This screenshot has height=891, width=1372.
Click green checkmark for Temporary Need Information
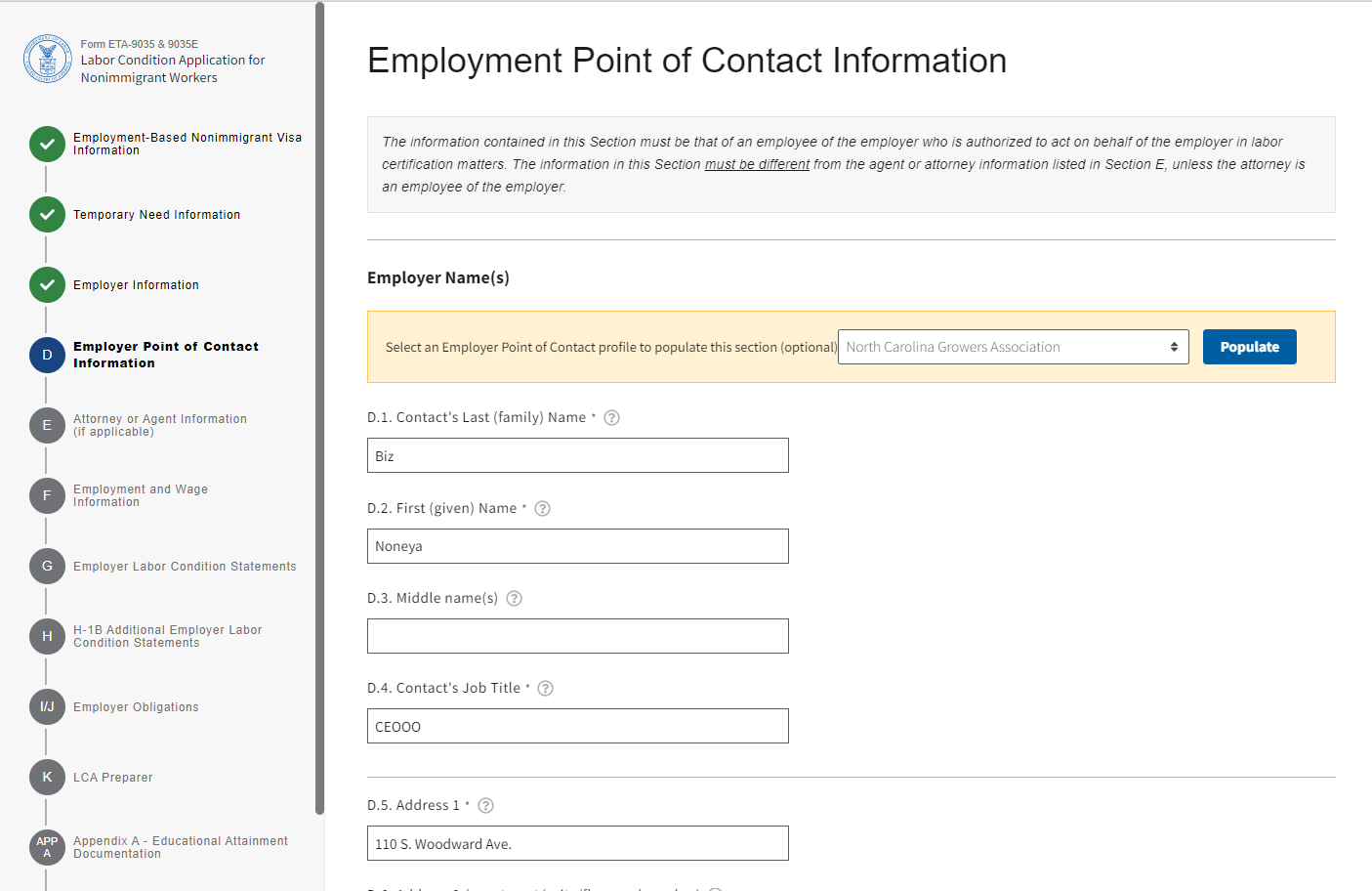click(x=47, y=215)
